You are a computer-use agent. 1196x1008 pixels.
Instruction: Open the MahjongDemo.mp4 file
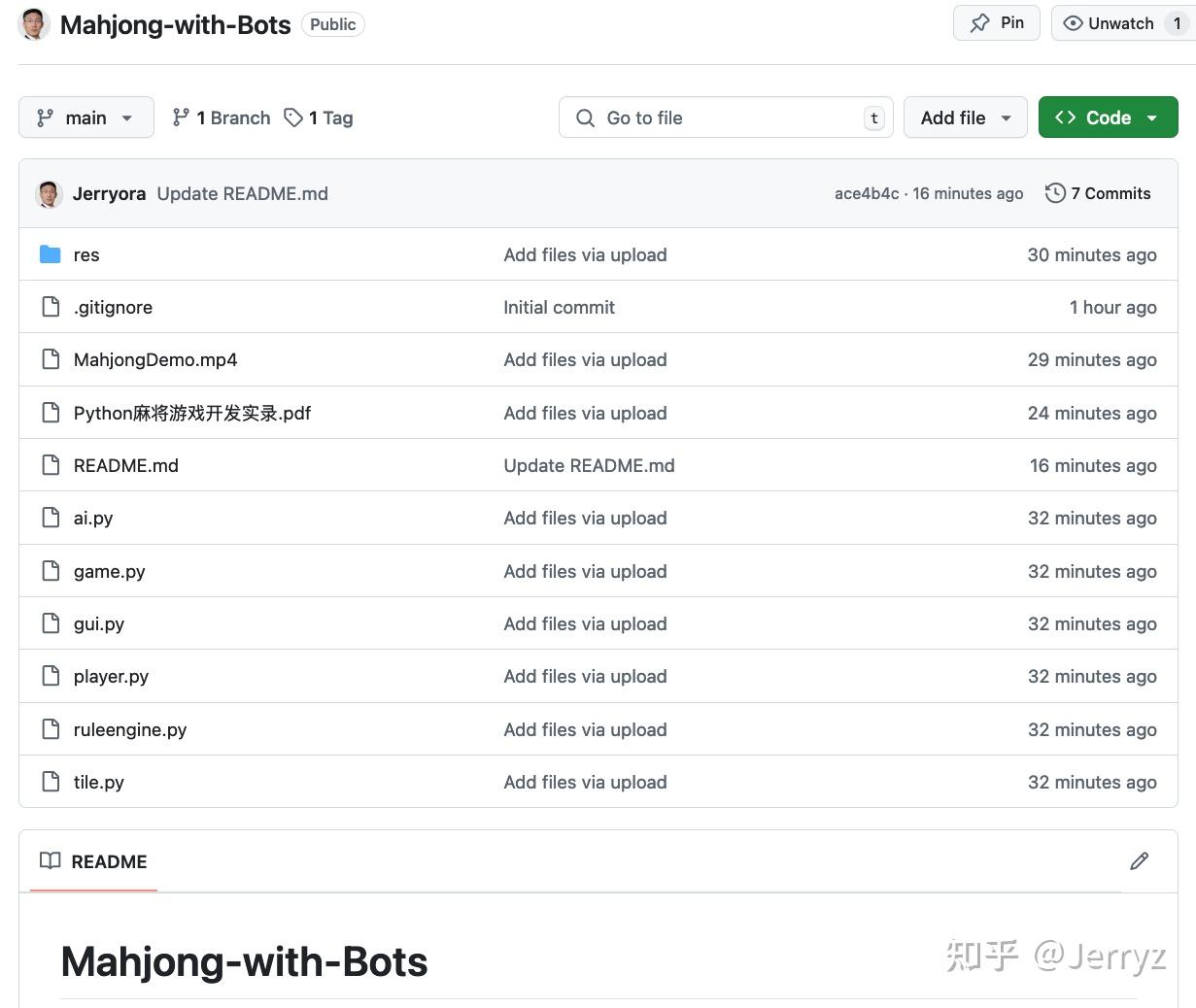tap(155, 359)
